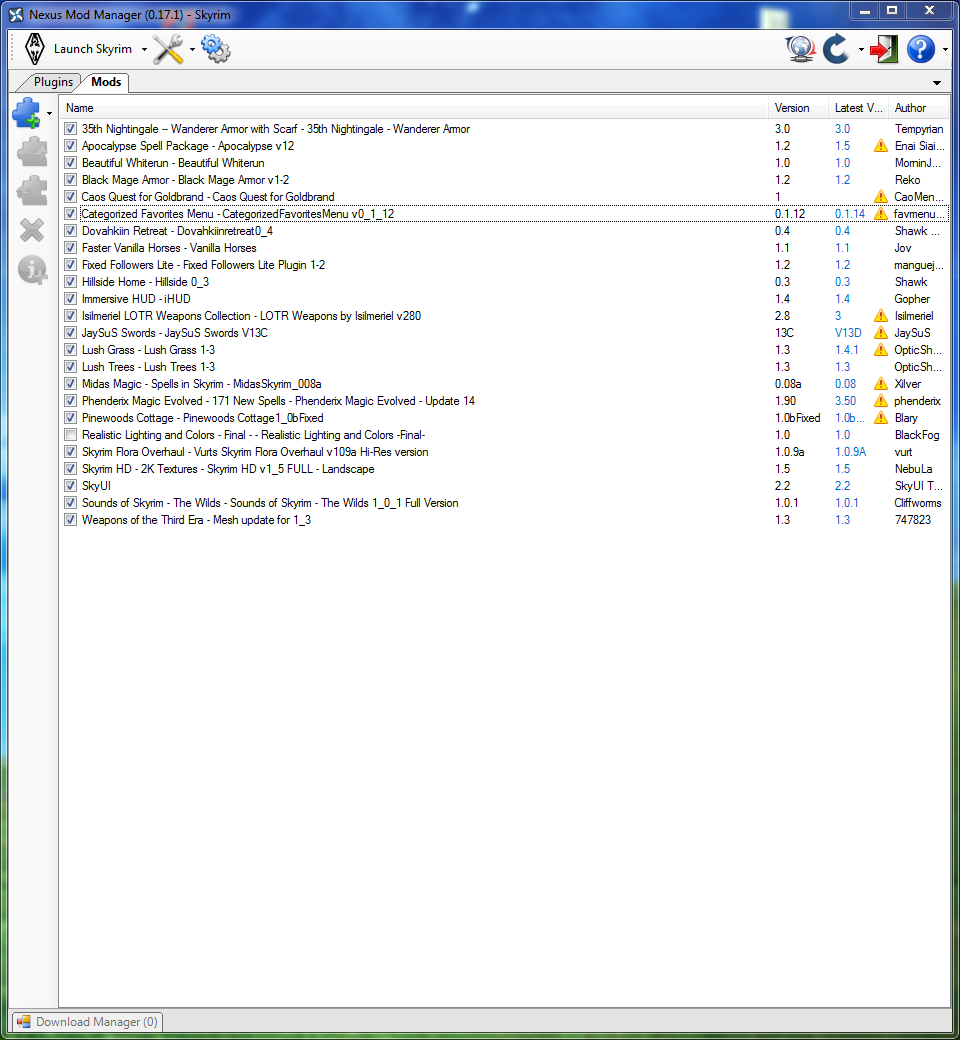The image size is (960, 1040).
Task: Click the delete mod X icon
Action: (x=32, y=230)
